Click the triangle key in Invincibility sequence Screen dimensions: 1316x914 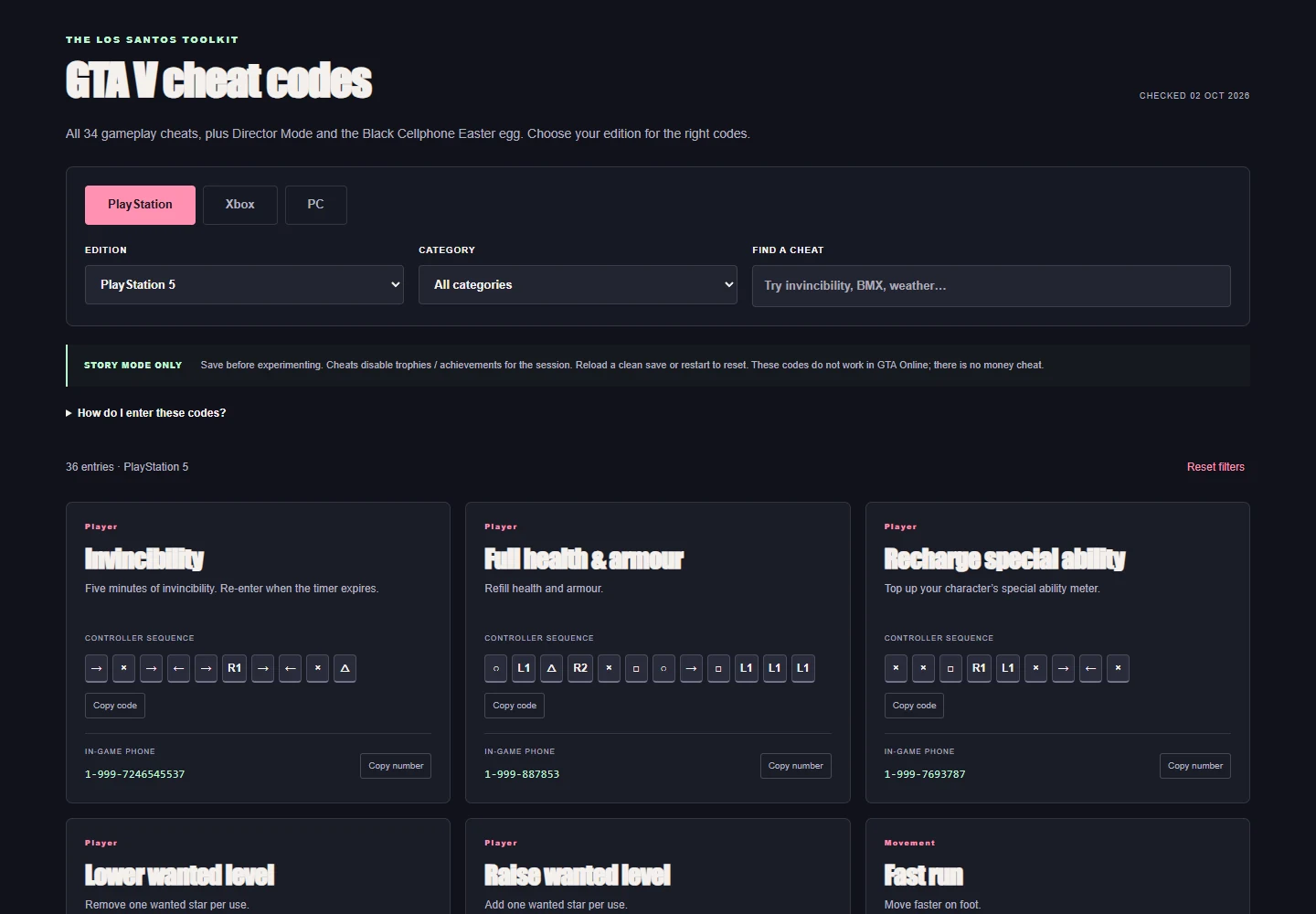click(345, 668)
